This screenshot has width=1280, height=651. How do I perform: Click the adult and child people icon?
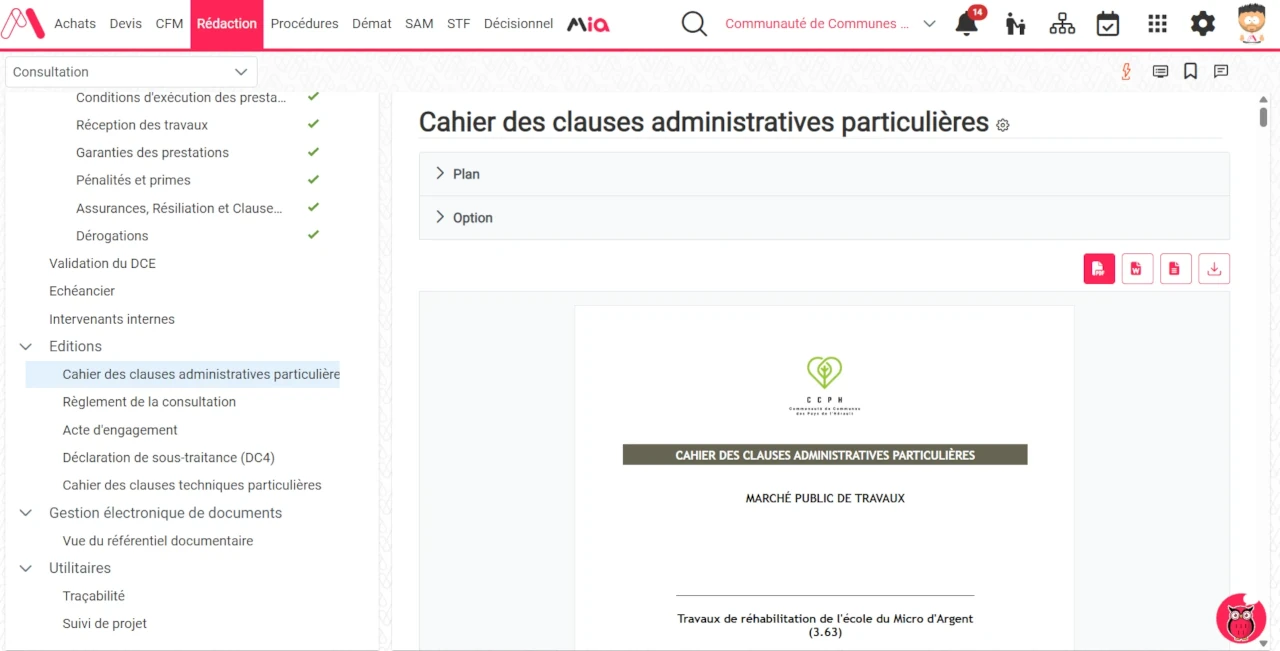pos(1016,24)
